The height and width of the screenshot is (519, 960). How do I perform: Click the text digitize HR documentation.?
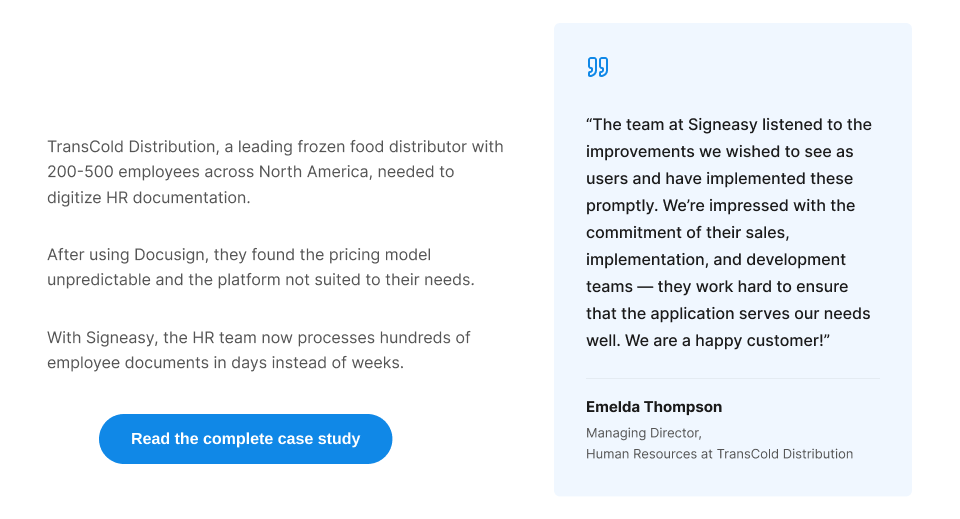click(x=149, y=198)
